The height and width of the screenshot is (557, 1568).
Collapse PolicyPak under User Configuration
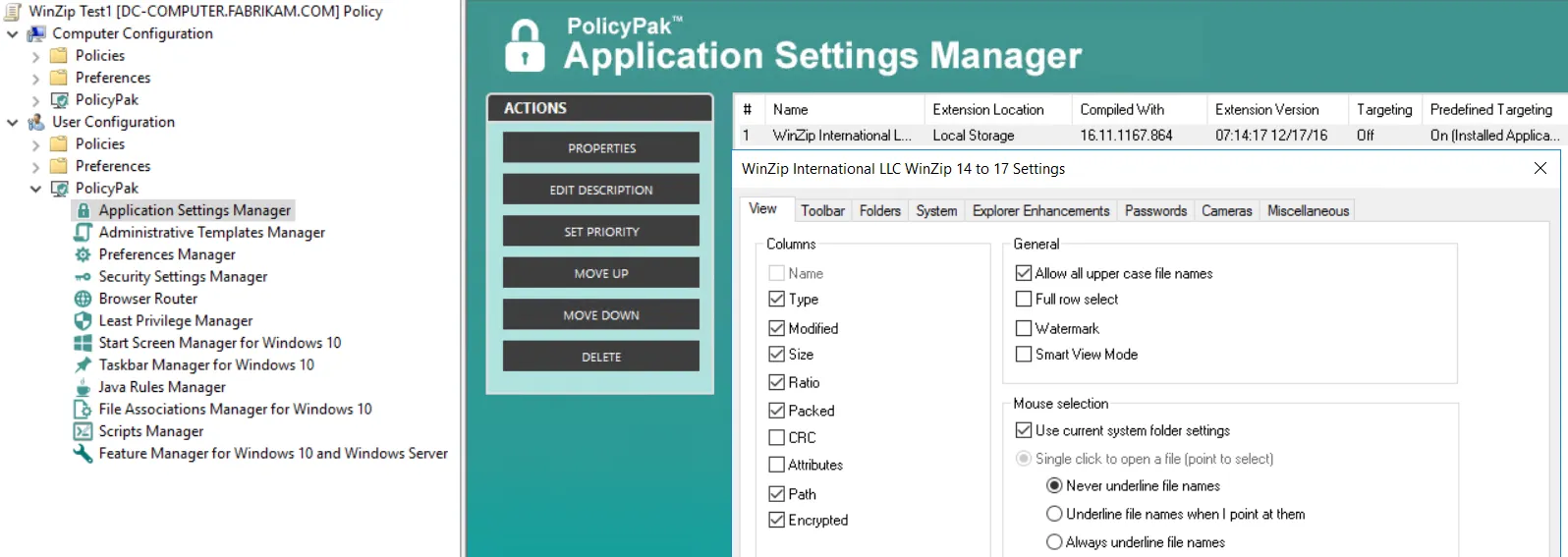coord(36,189)
